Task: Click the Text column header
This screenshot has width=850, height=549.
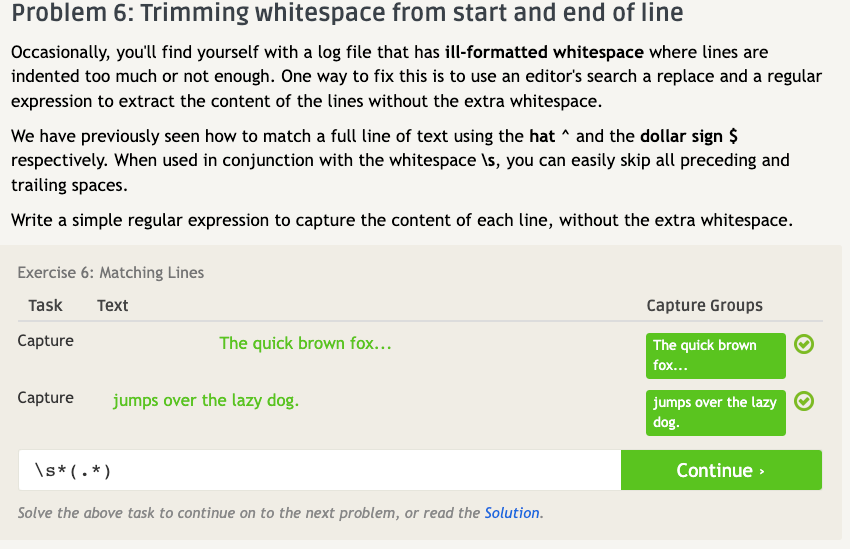Action: click(112, 305)
